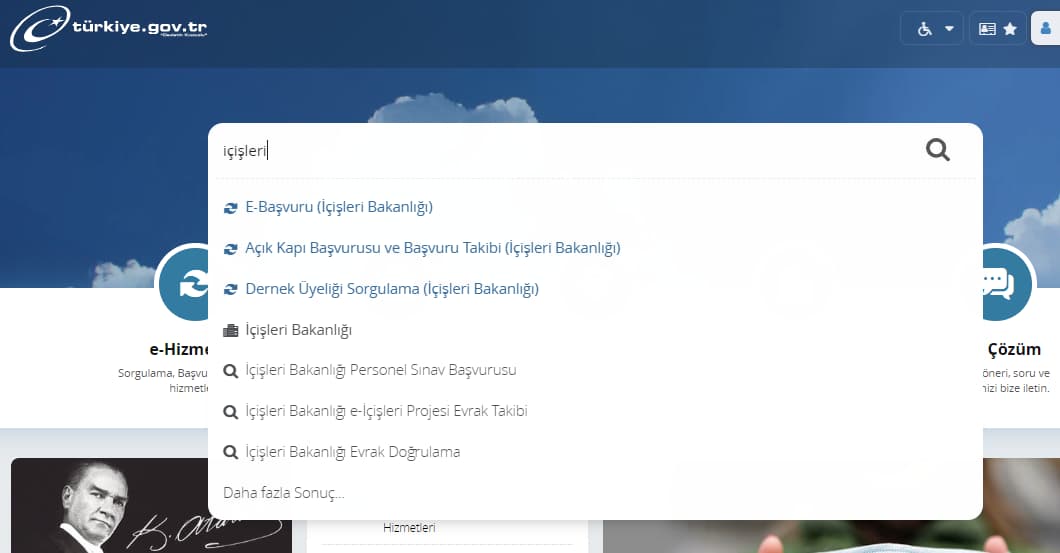Screen dimensions: 1060x553
Task: Search İçişleri Bakanlığı e-İçişleri Projesi Evrak Takibi
Action: coord(386,411)
